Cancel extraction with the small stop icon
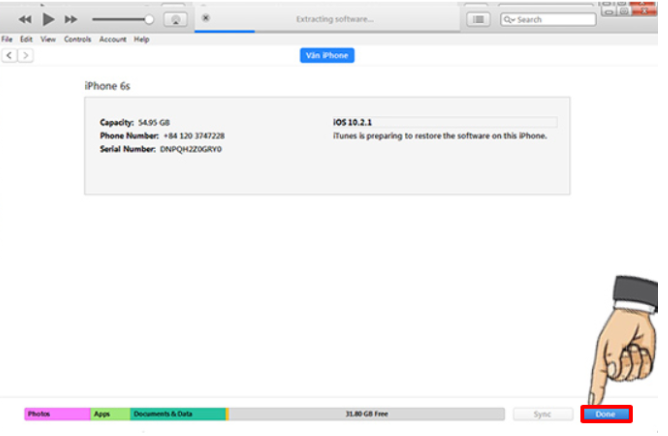668x436 pixels. click(x=205, y=18)
